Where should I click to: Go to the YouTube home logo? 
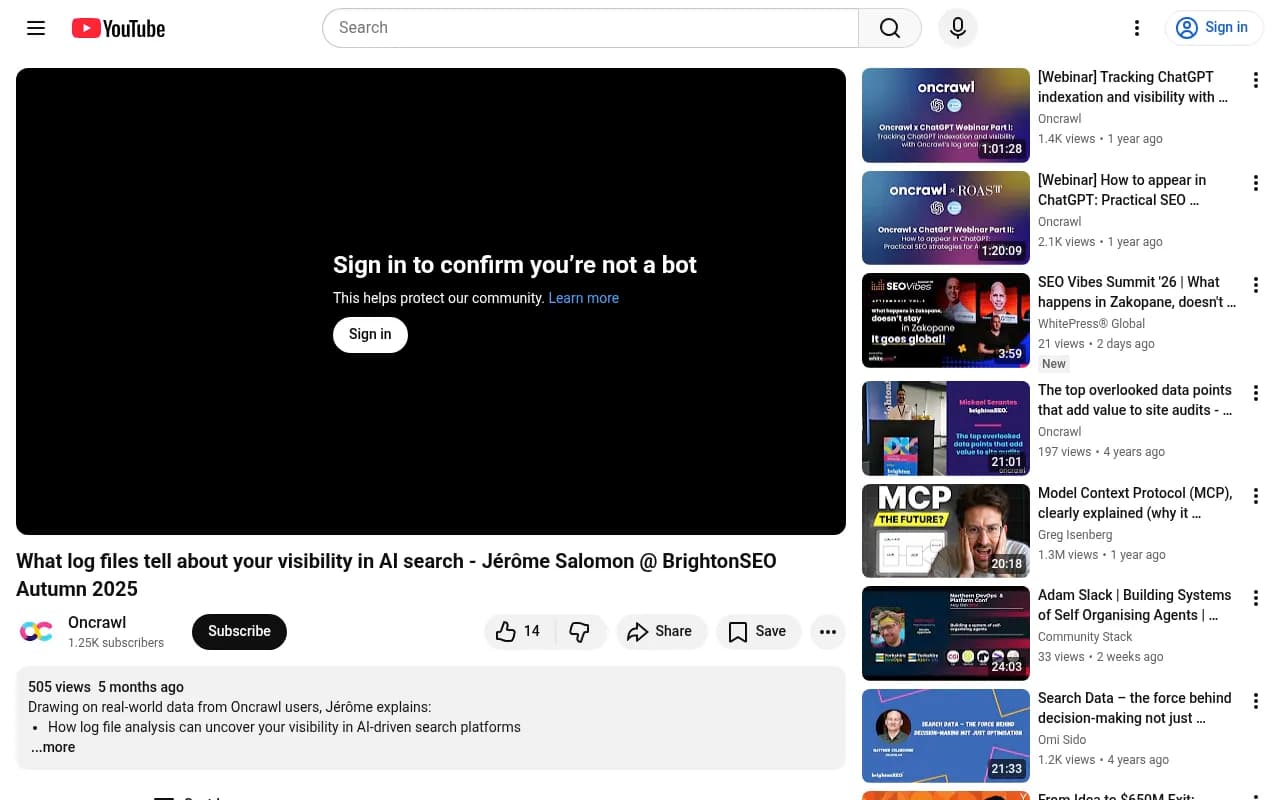click(118, 28)
